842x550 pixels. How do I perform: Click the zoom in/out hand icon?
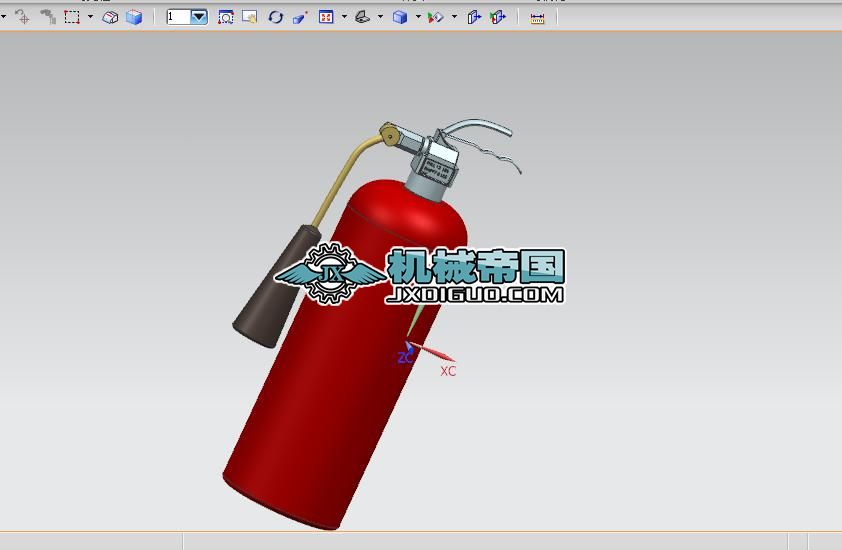[x=249, y=18]
